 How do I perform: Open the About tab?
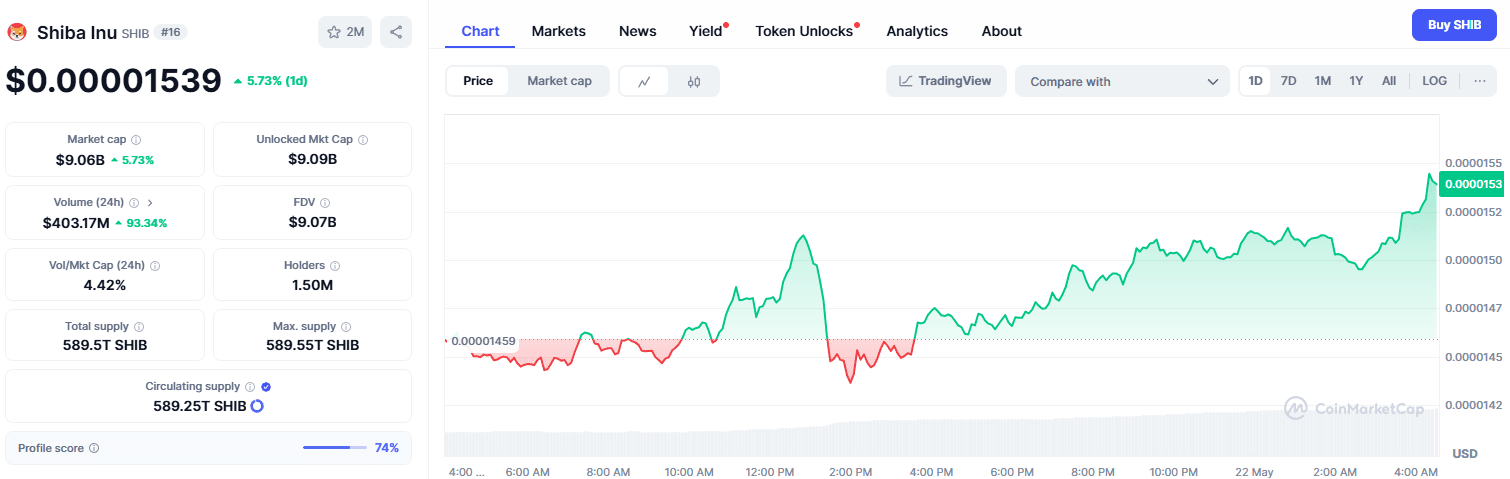pos(1001,31)
